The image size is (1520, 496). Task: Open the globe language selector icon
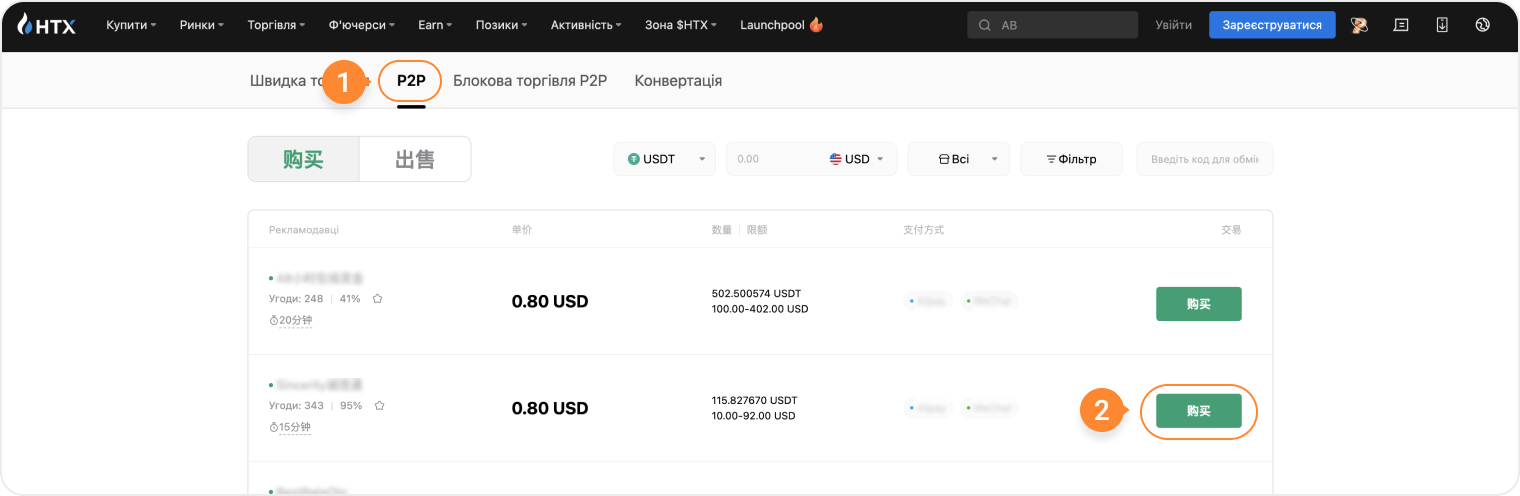[1482, 25]
